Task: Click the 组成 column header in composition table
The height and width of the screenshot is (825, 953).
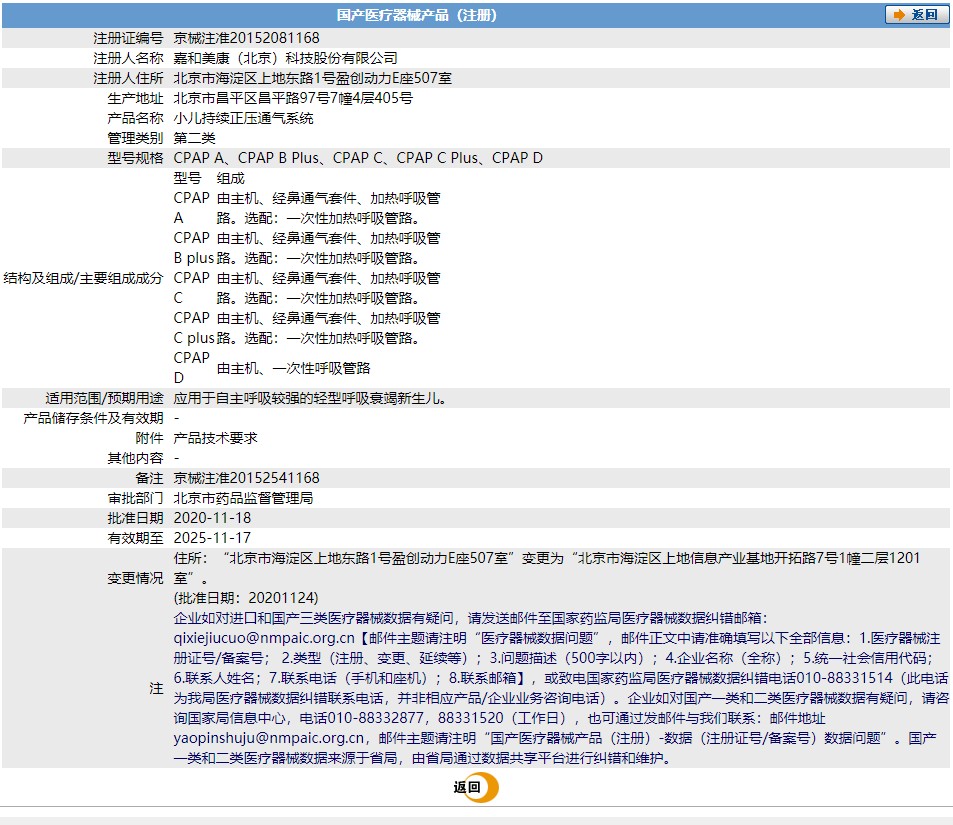Action: [x=231, y=178]
